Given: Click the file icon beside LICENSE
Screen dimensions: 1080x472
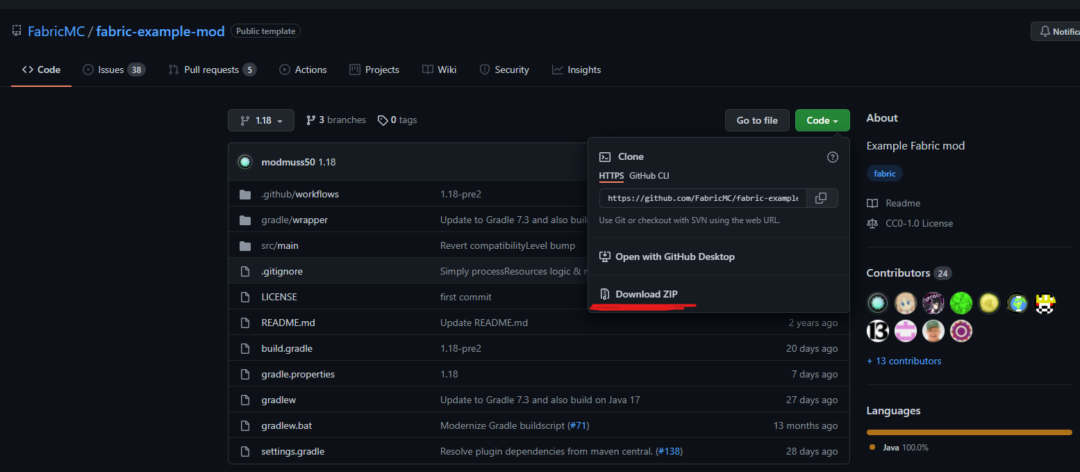Looking at the screenshot, I should tap(245, 297).
